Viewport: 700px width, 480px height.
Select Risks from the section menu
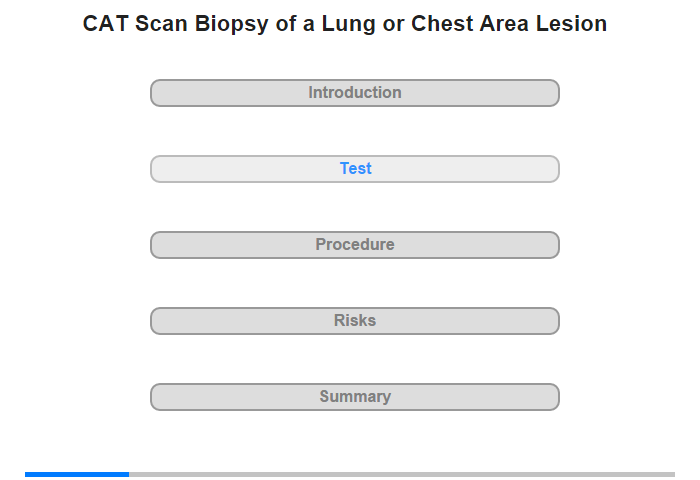(x=354, y=321)
